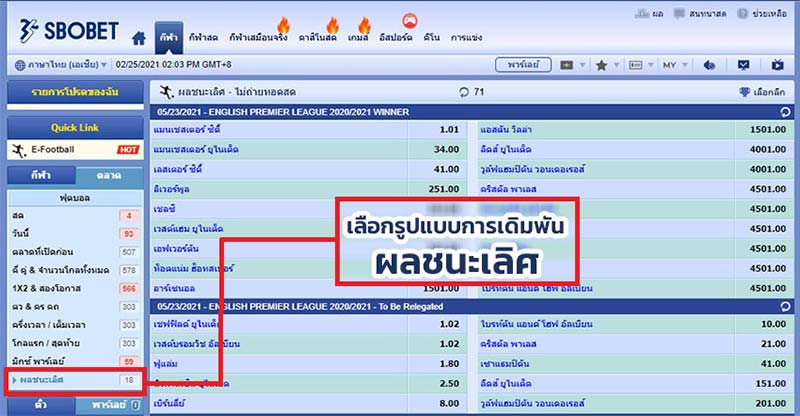Click the E-Football player icon
Viewport: 800px width, 416px height.
click(19, 150)
